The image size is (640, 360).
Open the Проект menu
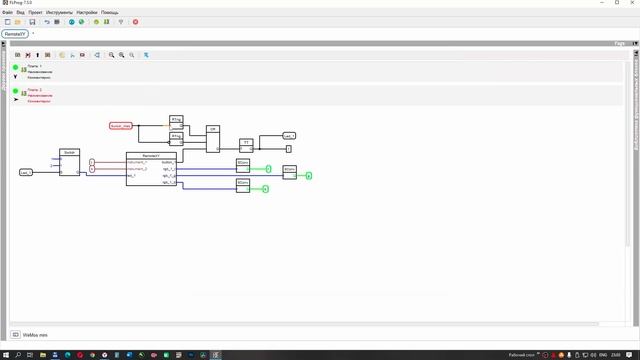pos(36,12)
